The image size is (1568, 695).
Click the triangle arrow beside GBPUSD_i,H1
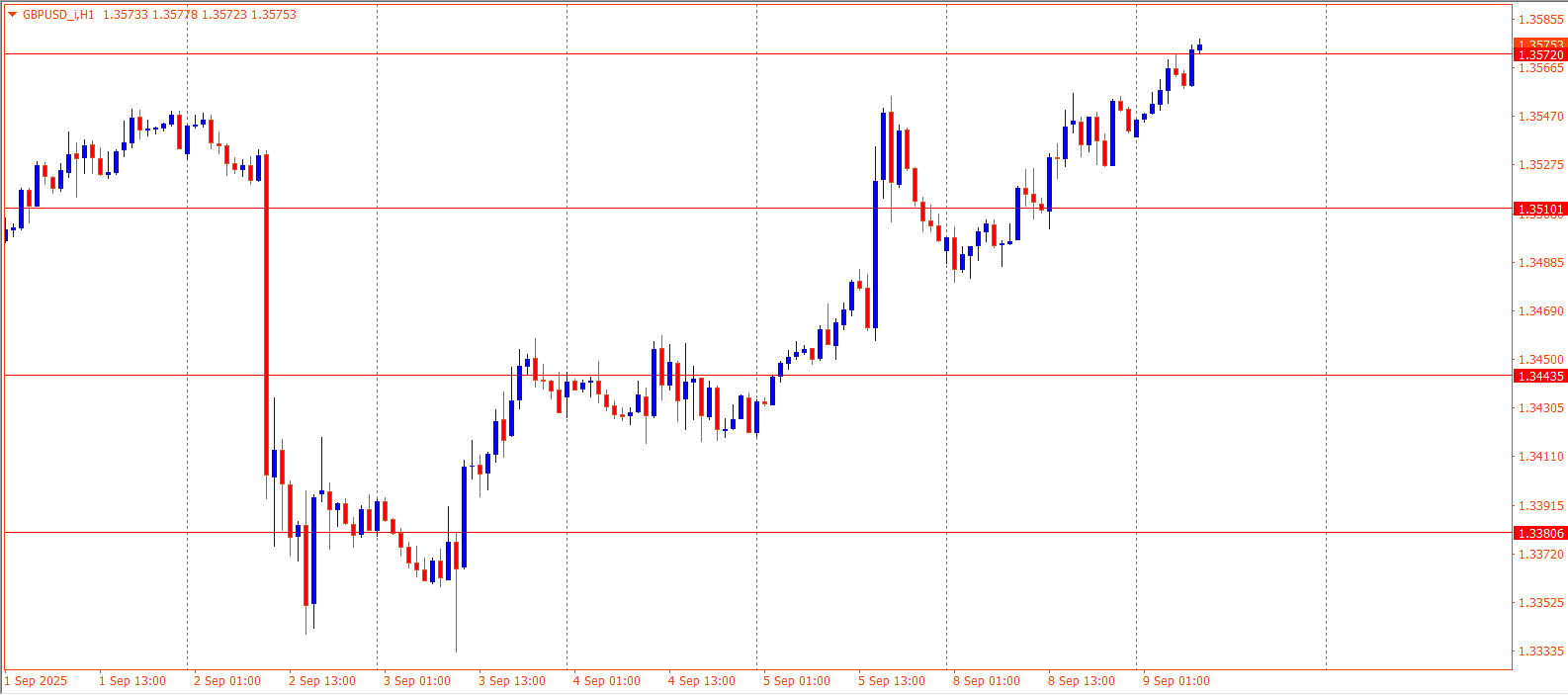(12, 15)
